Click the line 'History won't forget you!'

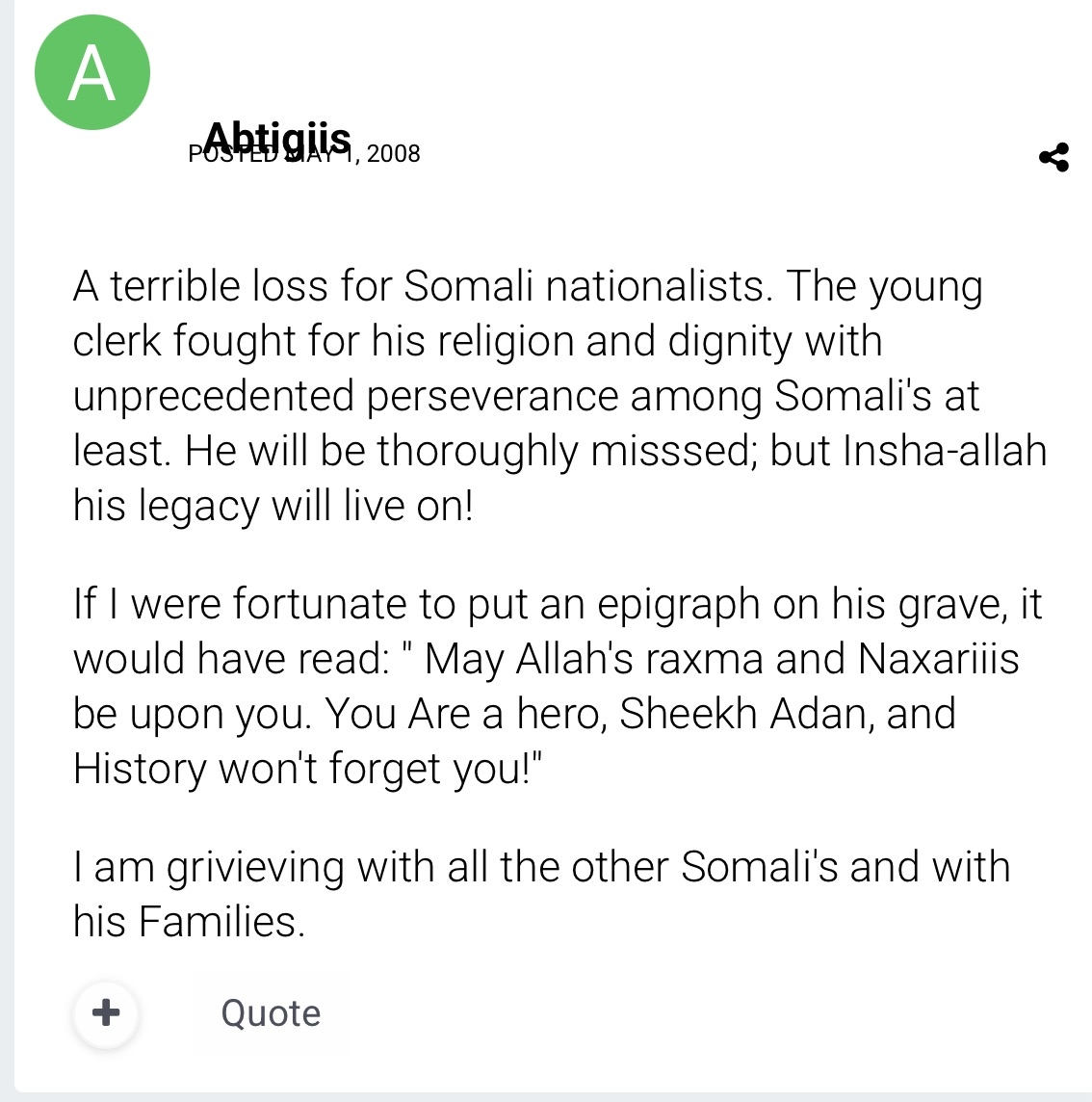click(x=308, y=769)
